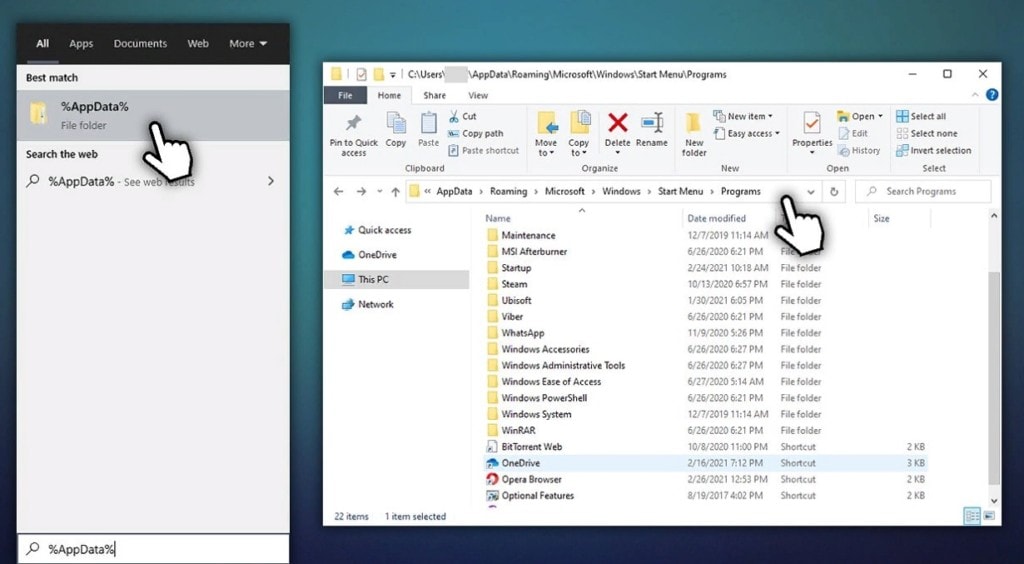Open the New item dropdown
The height and width of the screenshot is (564, 1024).
point(743,116)
